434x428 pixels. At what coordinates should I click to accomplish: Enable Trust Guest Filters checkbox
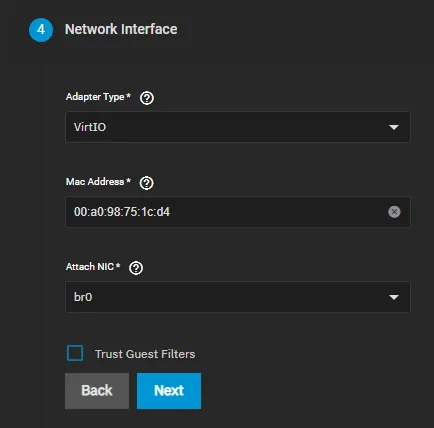[75, 353]
